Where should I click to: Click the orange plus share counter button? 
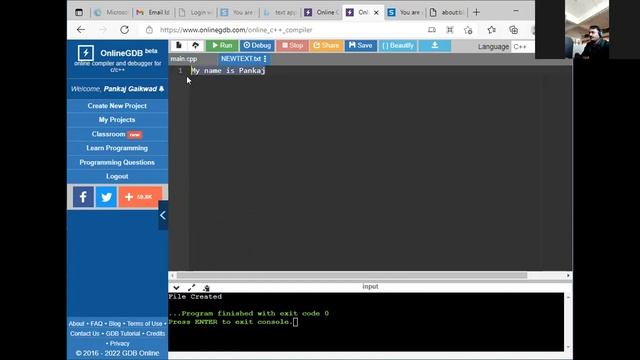tap(140, 197)
